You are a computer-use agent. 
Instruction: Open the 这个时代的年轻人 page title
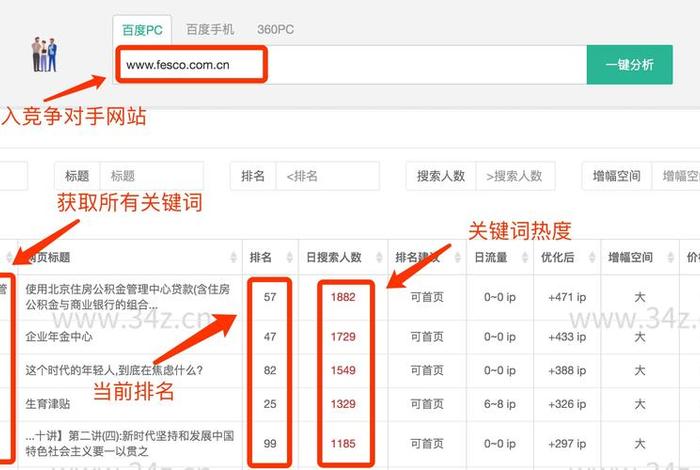(x=114, y=370)
